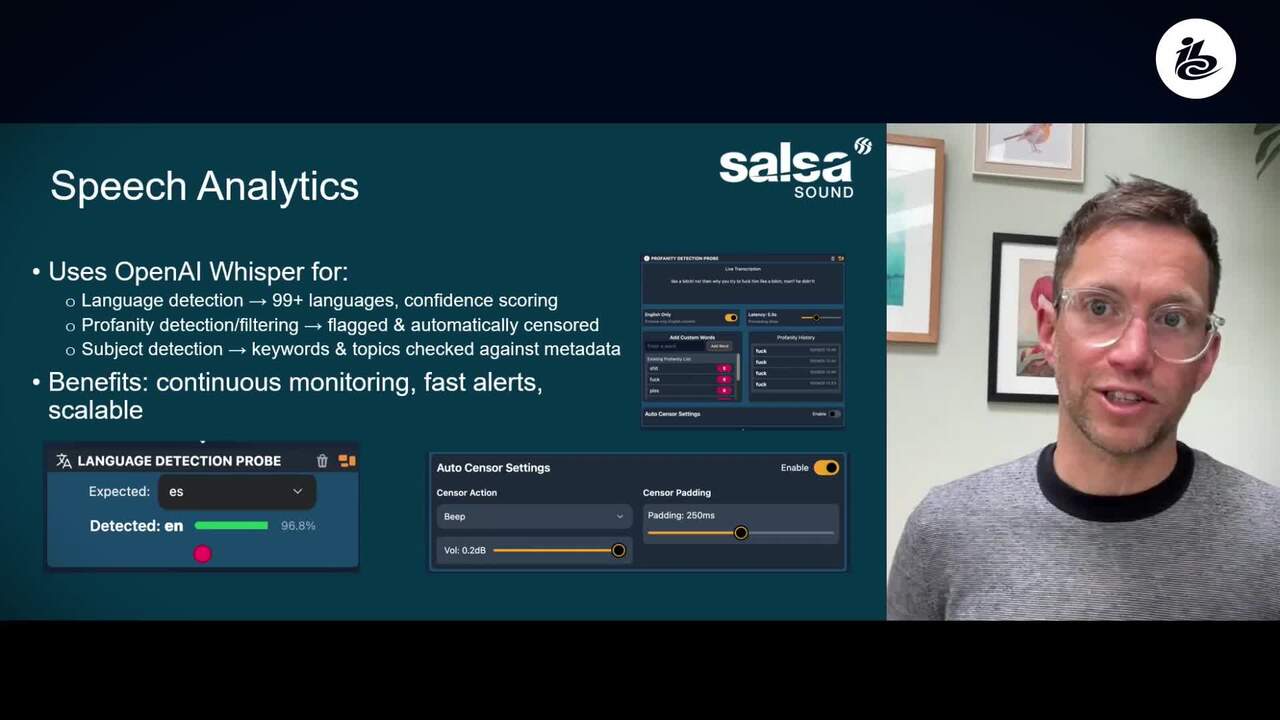Click the 'Auto Censor Settings' heading in large panel

[x=493, y=468]
